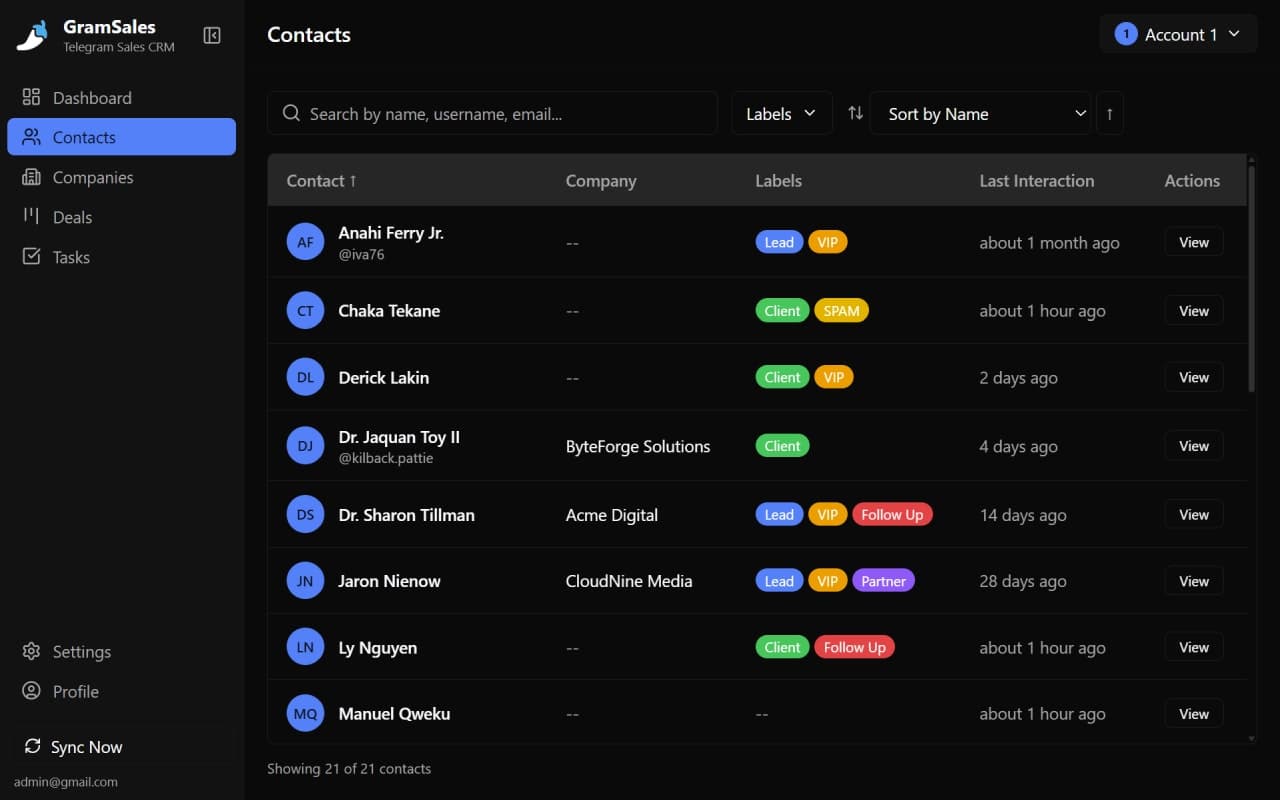1280x800 pixels.
Task: Select the Companies building icon
Action: click(31, 177)
